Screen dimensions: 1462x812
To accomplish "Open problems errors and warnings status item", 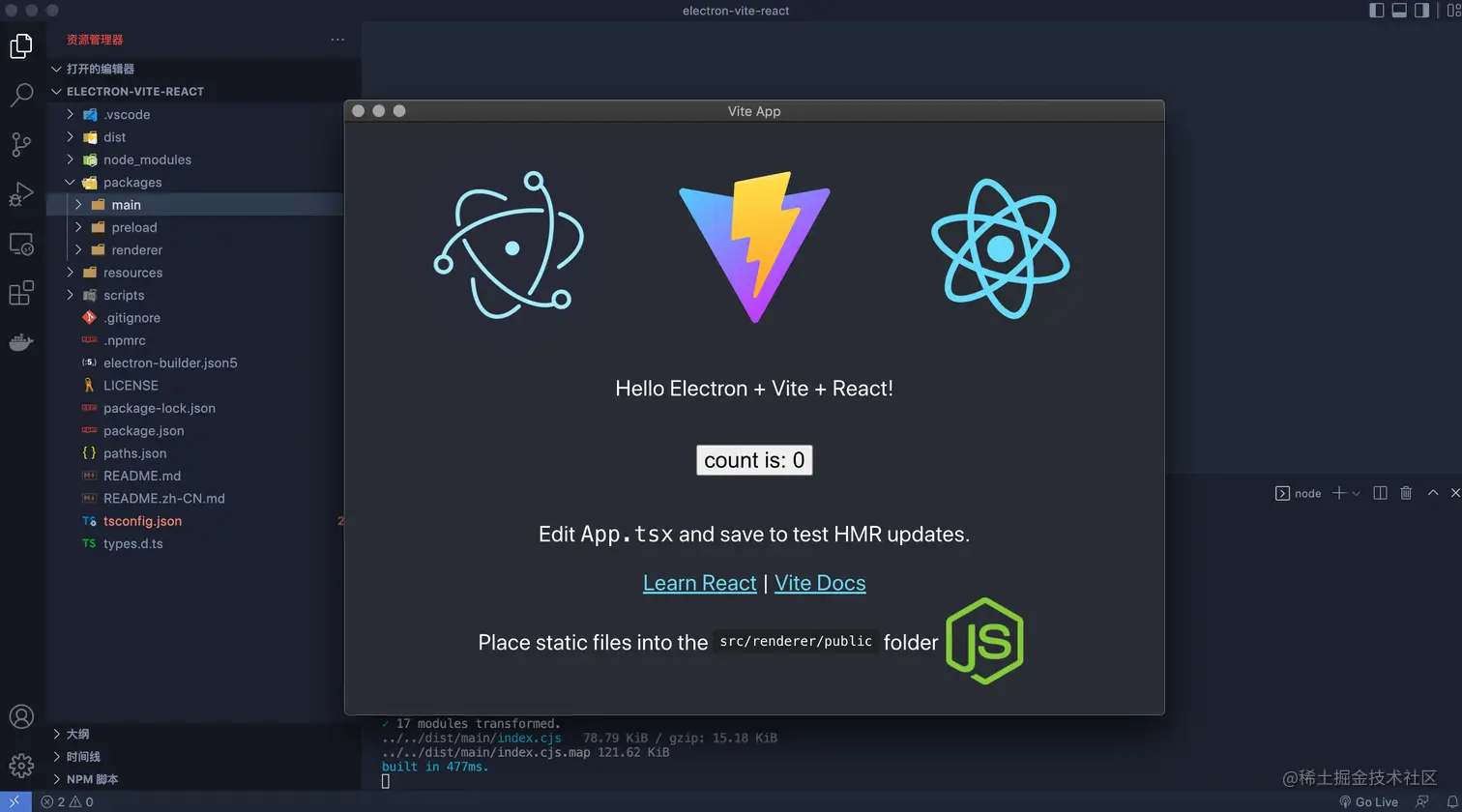I will tap(67, 801).
